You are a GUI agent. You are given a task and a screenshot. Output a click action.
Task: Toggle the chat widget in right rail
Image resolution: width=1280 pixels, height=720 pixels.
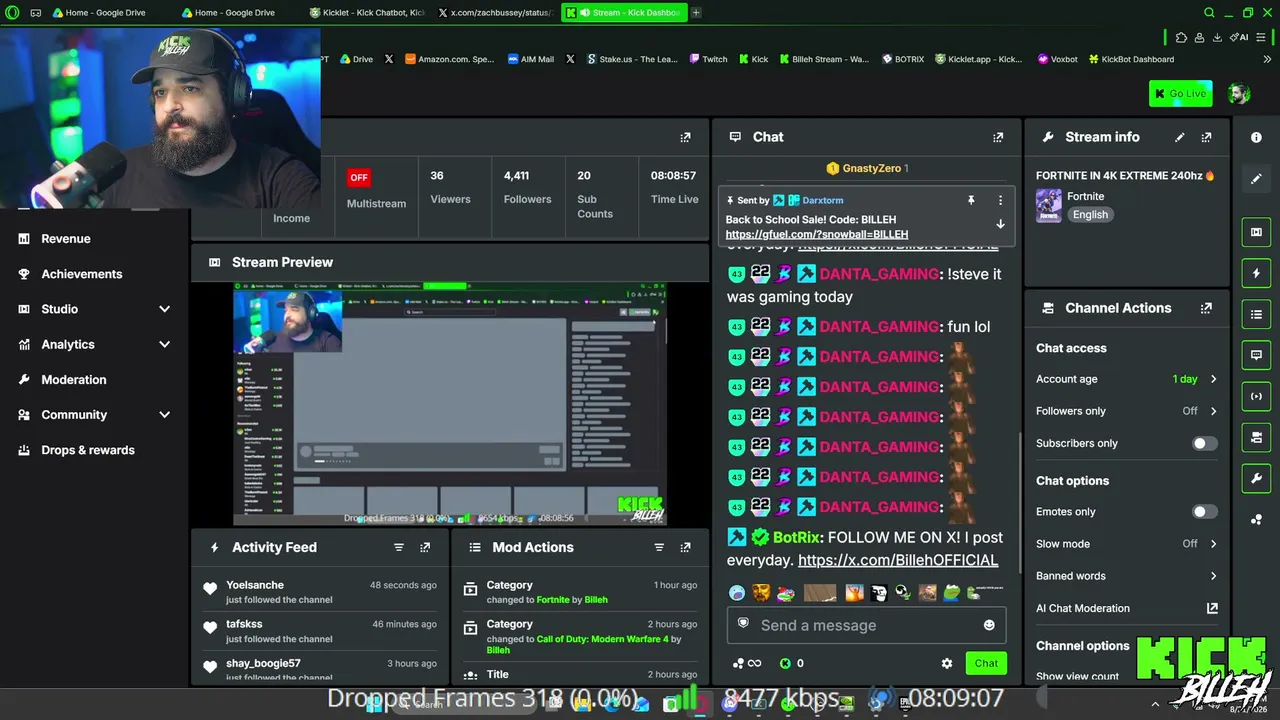[1256, 355]
